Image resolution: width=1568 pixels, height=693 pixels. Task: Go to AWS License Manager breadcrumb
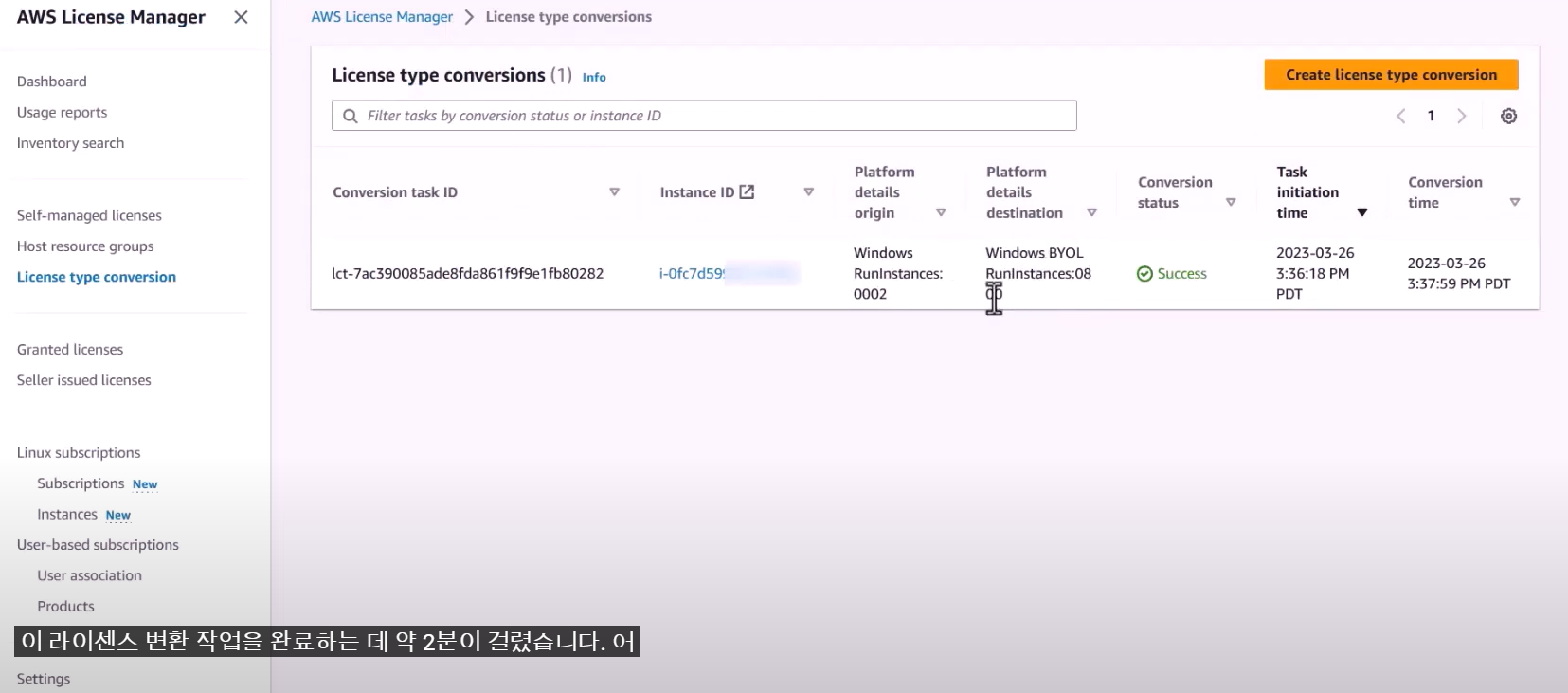(382, 17)
